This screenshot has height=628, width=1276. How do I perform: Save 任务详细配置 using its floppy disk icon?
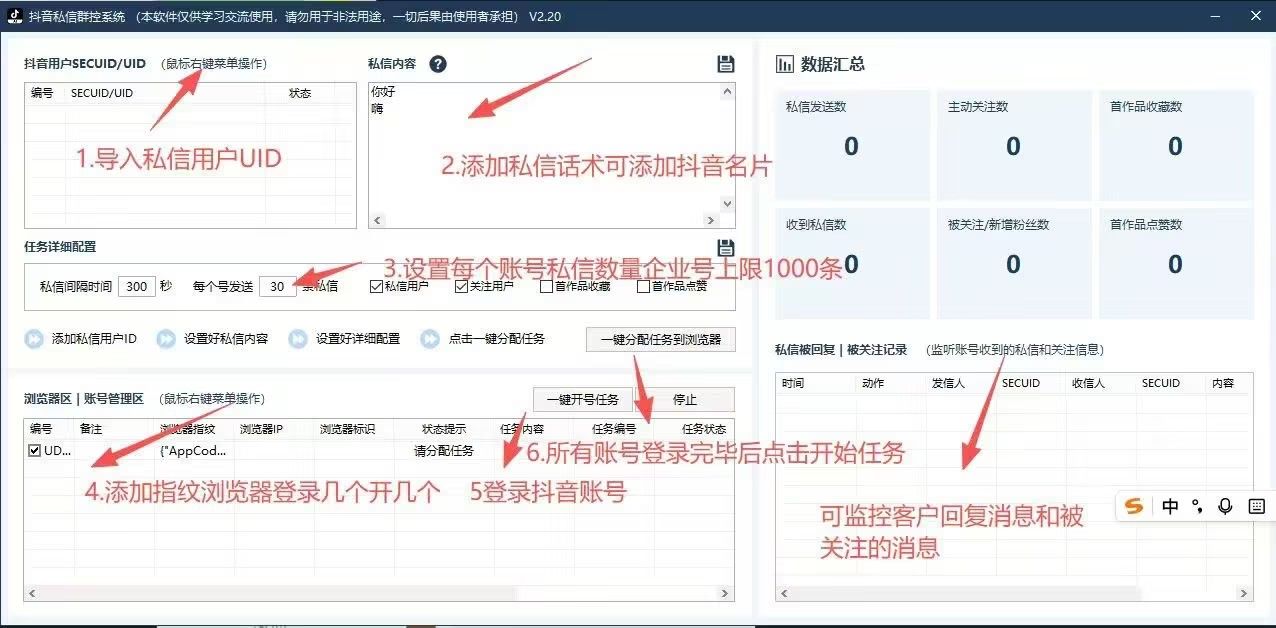point(726,248)
